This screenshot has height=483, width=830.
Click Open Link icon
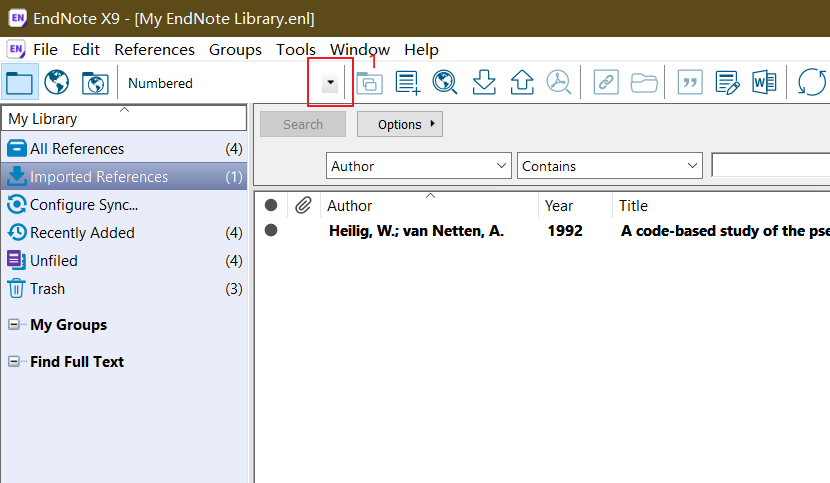click(x=606, y=83)
